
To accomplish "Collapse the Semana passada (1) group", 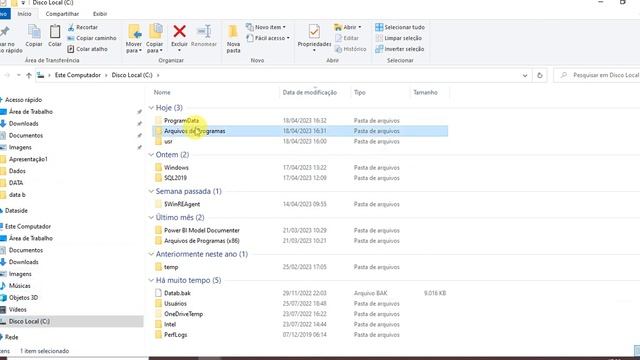I will point(151,191).
